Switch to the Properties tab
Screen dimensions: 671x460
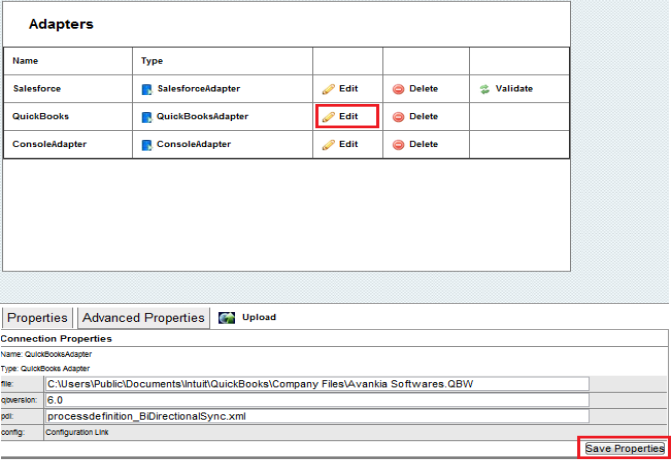tap(38, 318)
